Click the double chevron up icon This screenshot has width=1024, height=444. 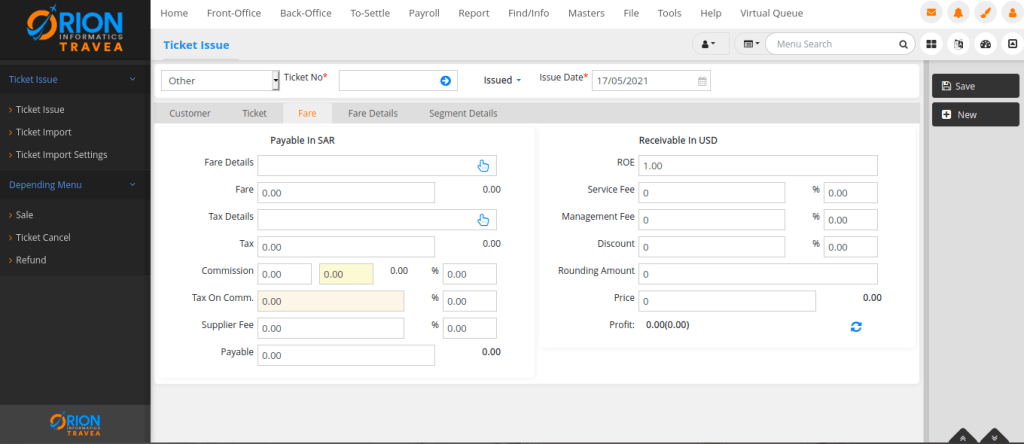click(x=964, y=437)
